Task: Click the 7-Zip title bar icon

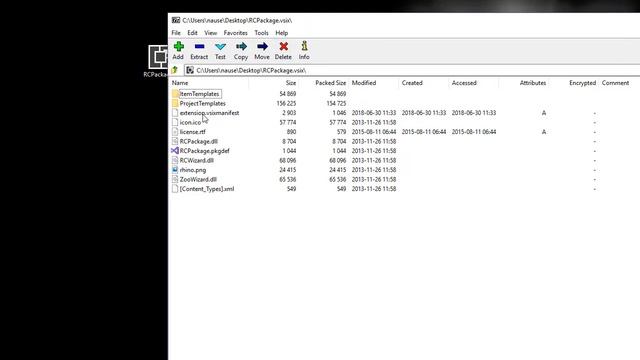Action: point(176,20)
